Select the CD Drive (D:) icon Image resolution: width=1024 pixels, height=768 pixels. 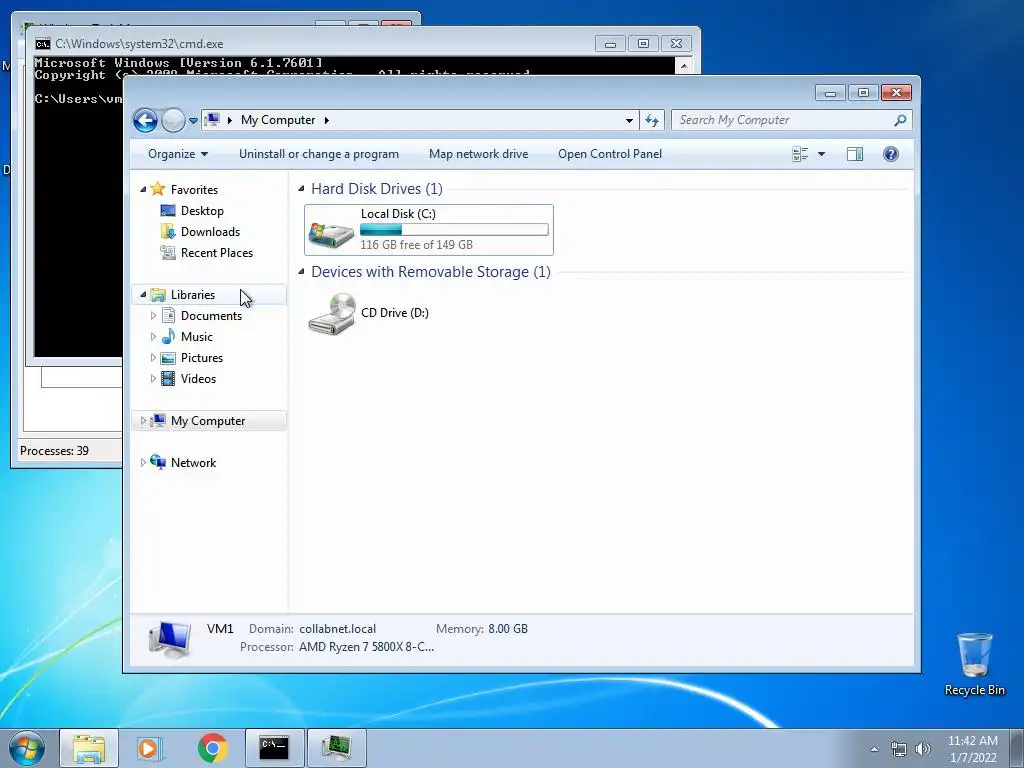click(x=332, y=313)
